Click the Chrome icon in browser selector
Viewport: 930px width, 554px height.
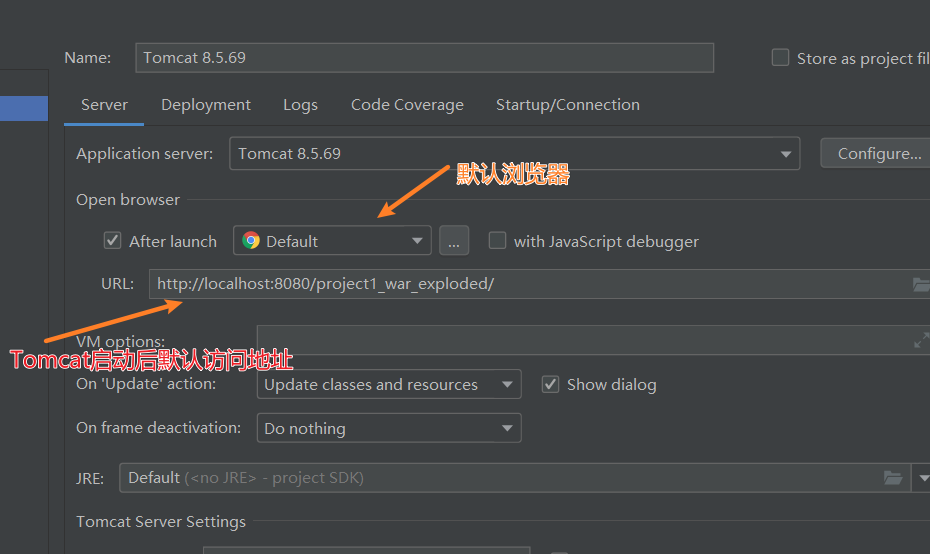pos(251,240)
